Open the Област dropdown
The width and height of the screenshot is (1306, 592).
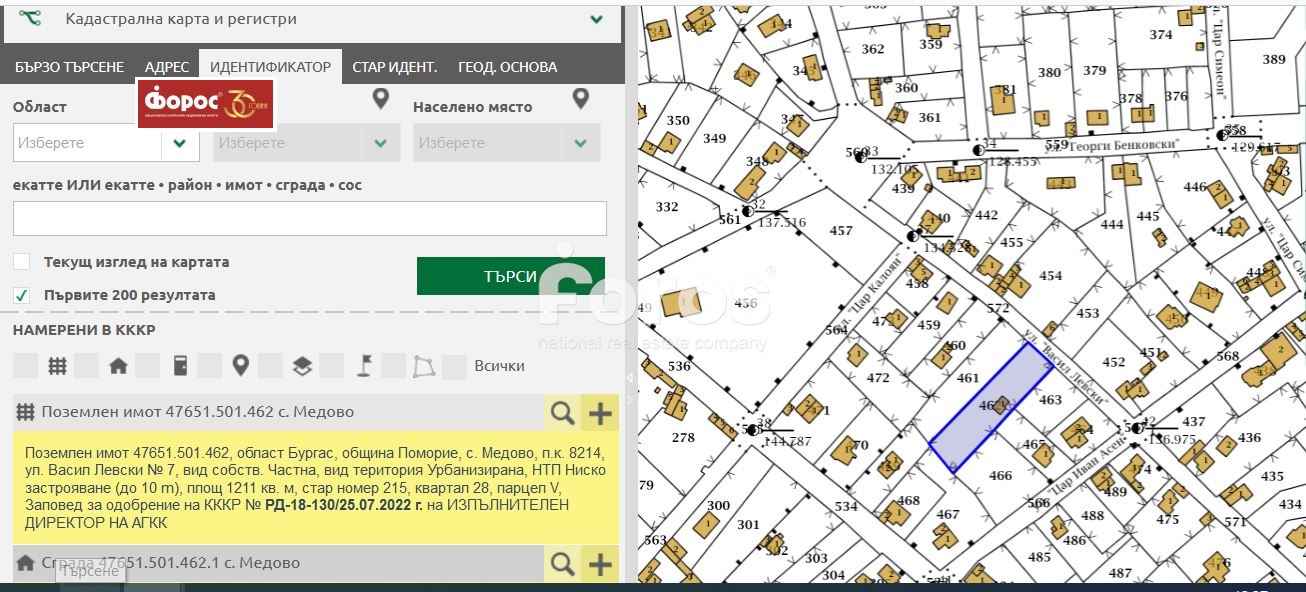pos(105,143)
